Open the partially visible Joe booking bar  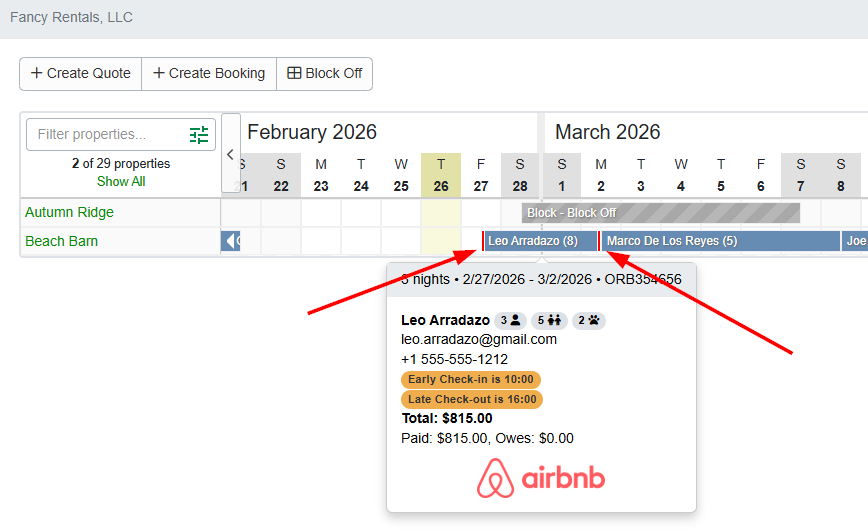coord(855,241)
